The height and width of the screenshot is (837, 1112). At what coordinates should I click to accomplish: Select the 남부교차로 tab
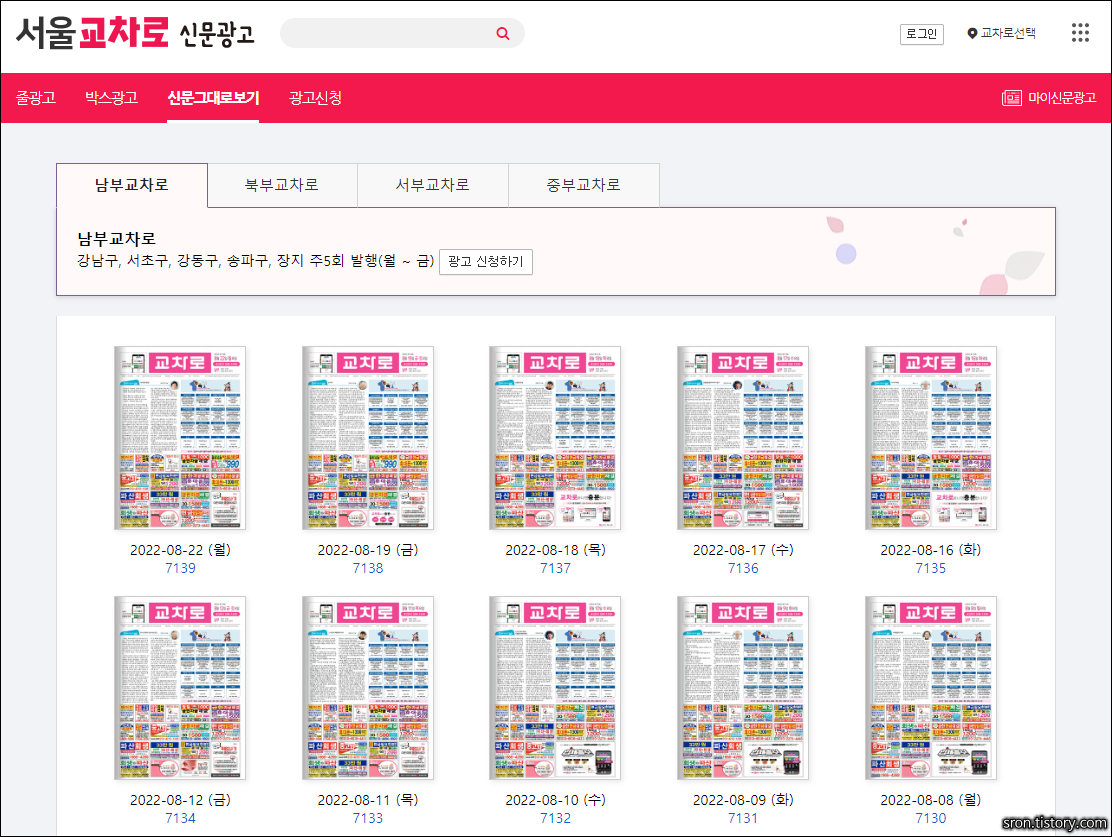point(132,185)
